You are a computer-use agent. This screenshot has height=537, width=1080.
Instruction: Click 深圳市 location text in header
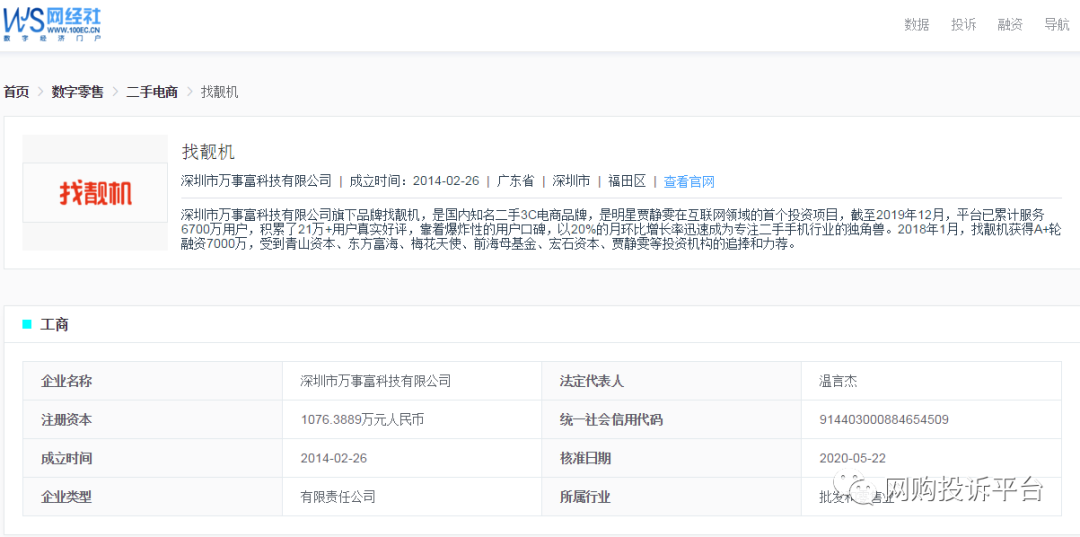(x=571, y=182)
